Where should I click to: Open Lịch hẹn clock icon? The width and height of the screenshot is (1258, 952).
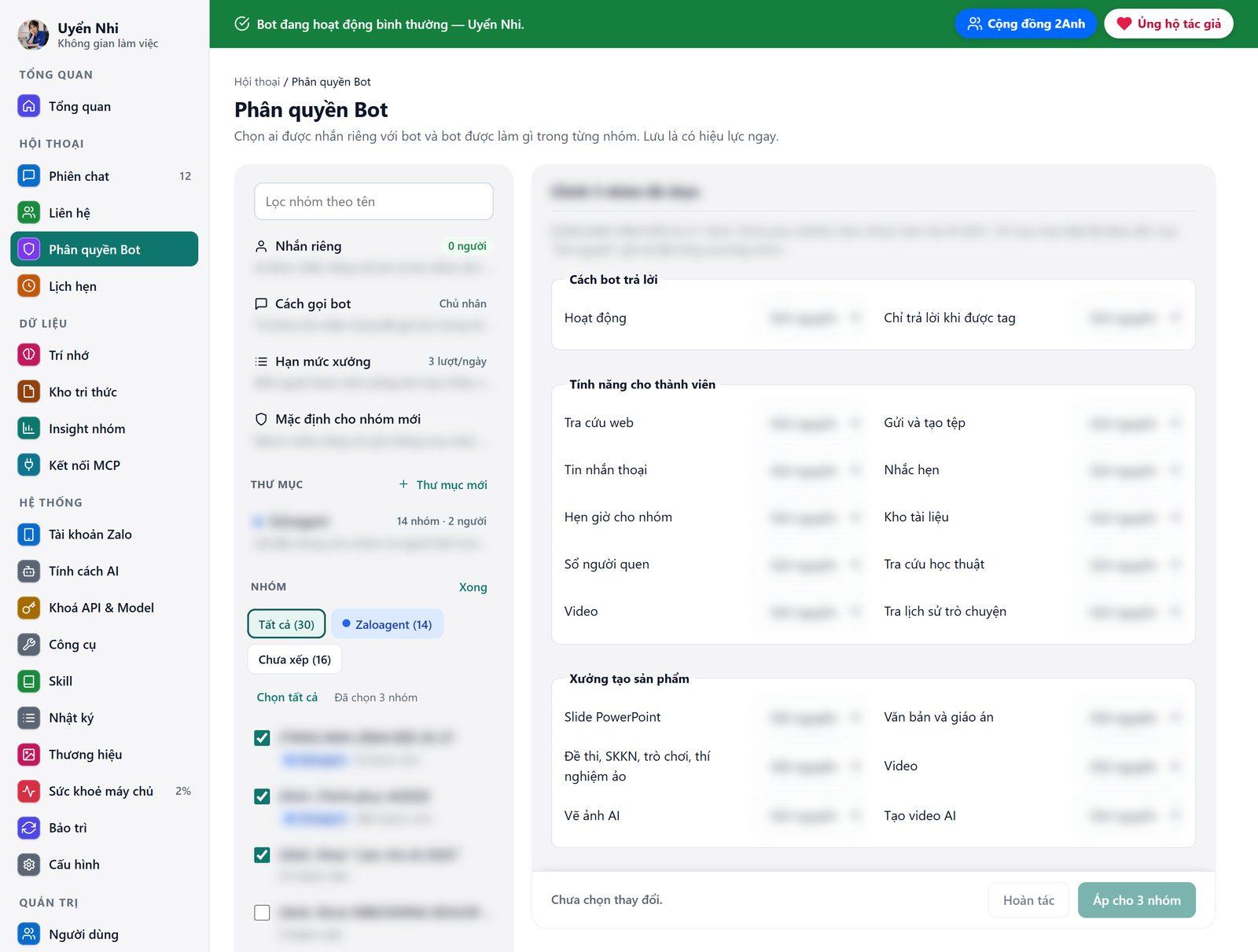click(29, 286)
